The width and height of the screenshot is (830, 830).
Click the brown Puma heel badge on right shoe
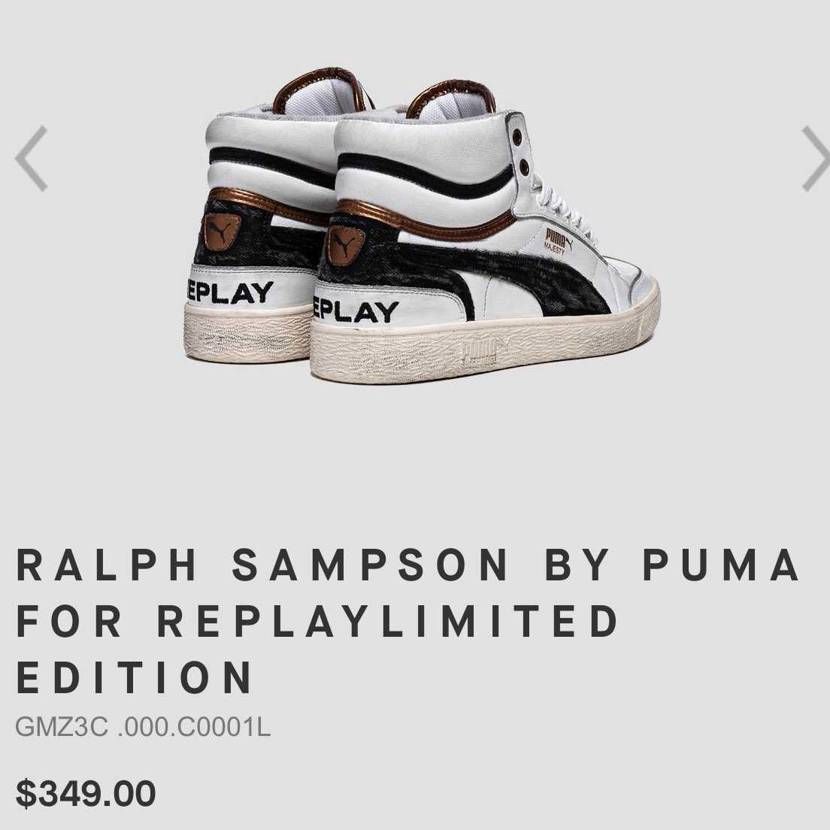tap(346, 245)
